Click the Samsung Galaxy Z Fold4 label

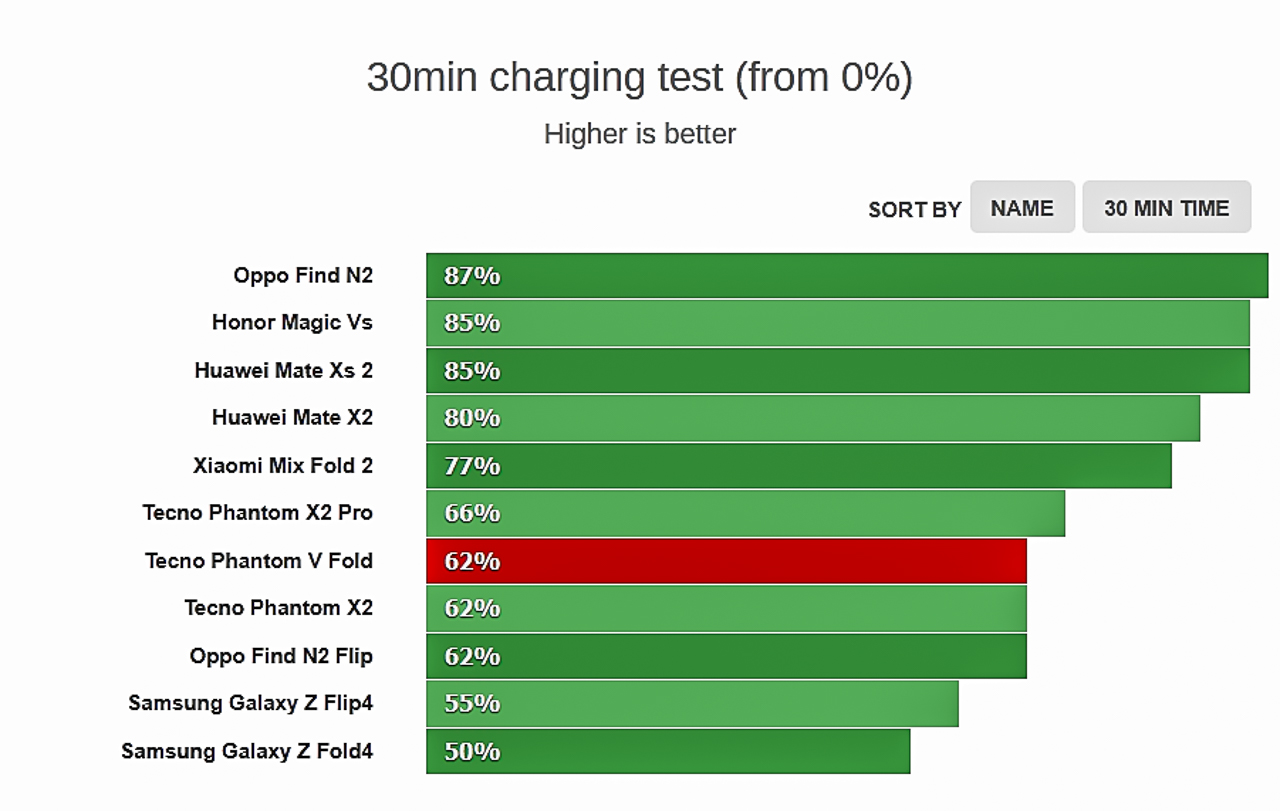coord(247,751)
